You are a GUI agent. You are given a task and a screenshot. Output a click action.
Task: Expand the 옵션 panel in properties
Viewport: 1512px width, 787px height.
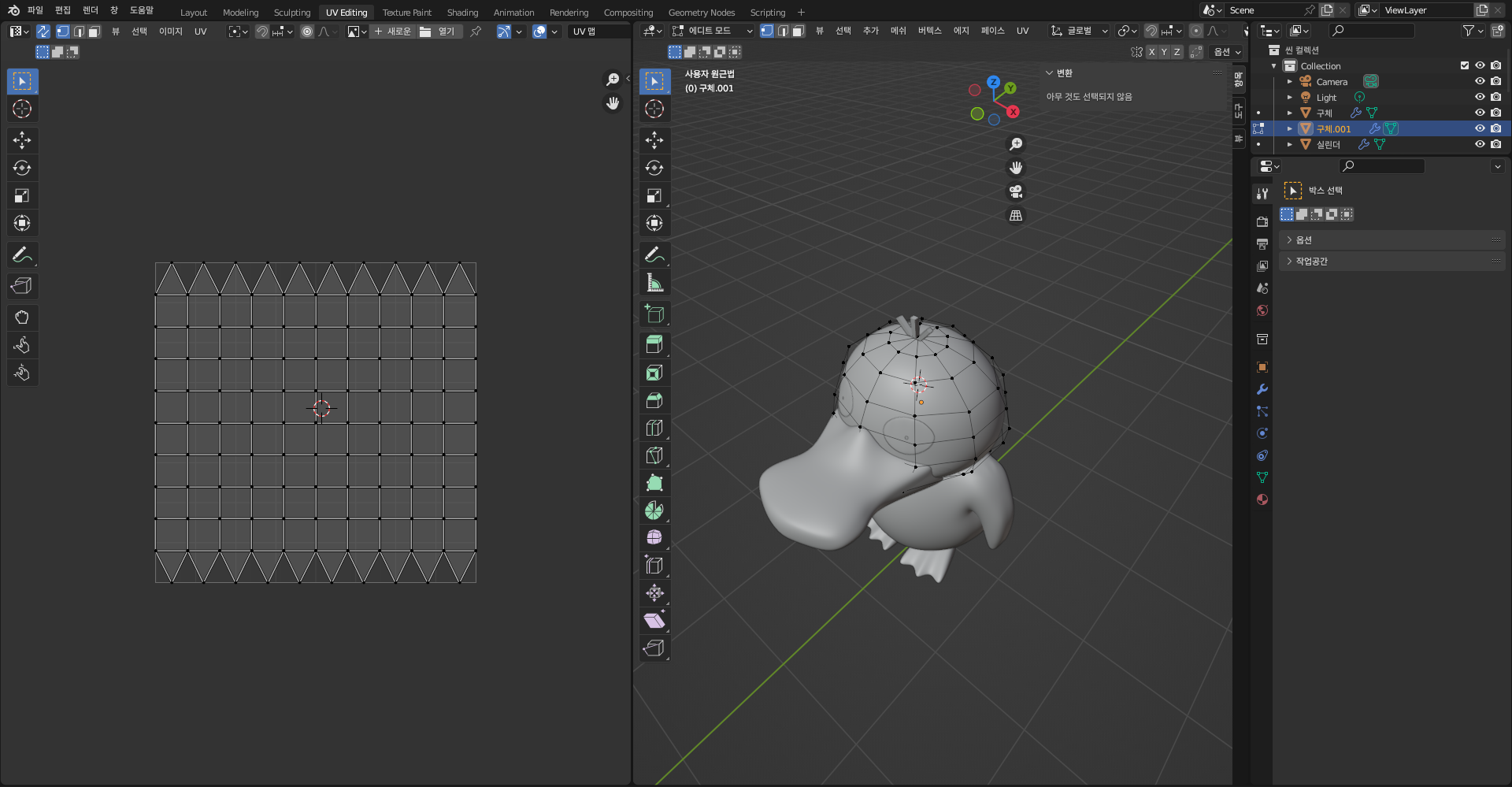(1392, 239)
